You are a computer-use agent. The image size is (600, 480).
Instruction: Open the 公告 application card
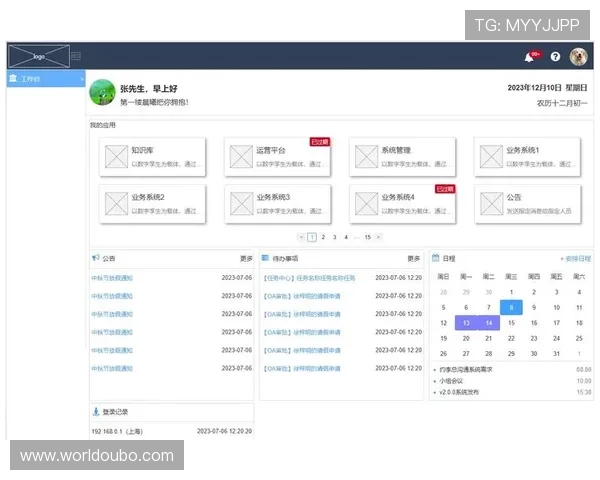click(528, 204)
